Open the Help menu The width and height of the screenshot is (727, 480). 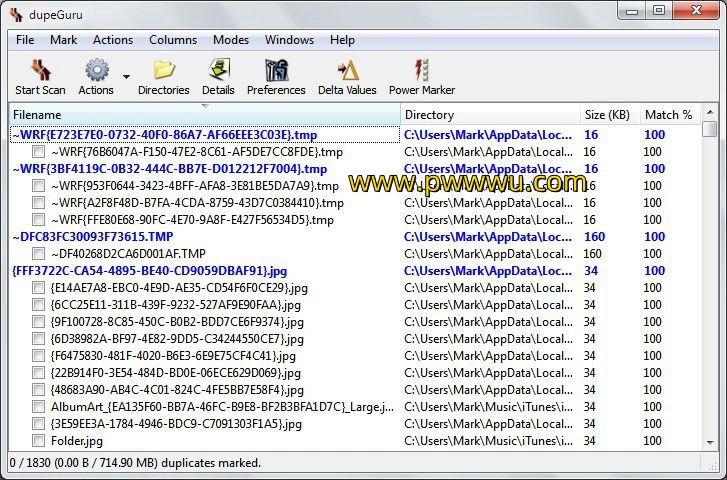coord(342,40)
